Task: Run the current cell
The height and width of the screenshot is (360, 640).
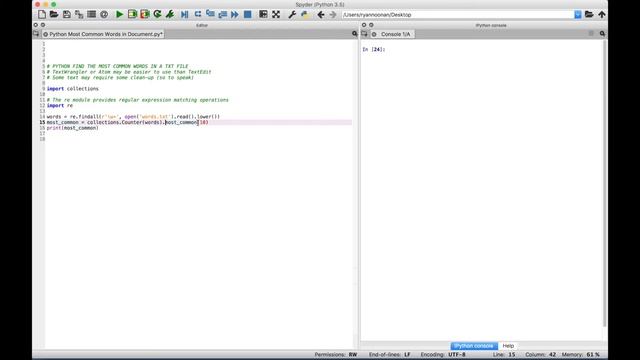Action: click(x=132, y=15)
